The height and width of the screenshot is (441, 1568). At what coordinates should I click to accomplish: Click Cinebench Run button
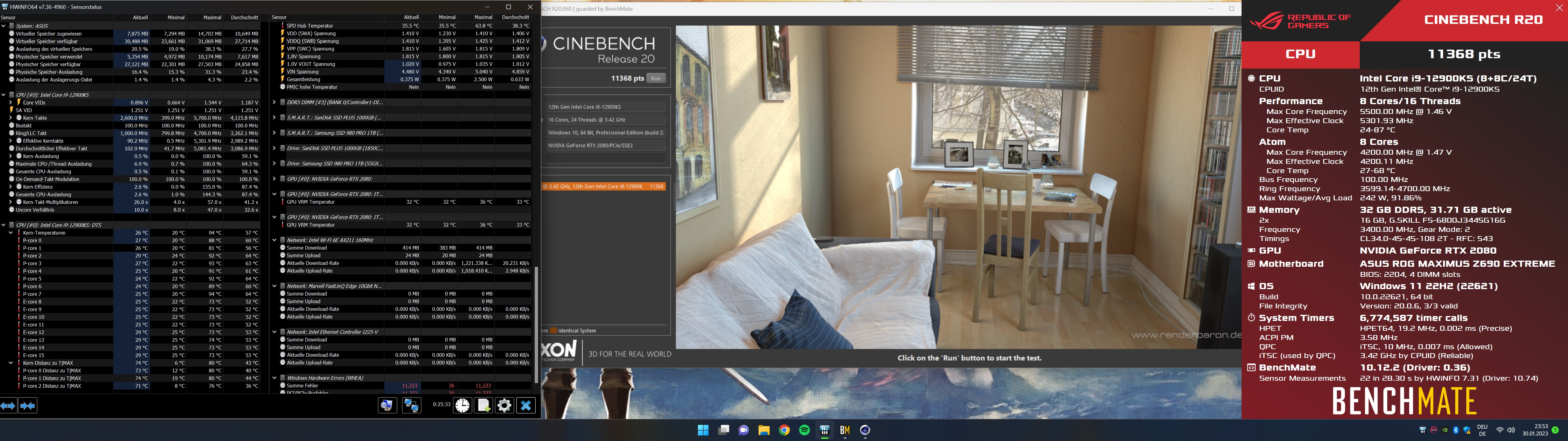click(x=656, y=78)
